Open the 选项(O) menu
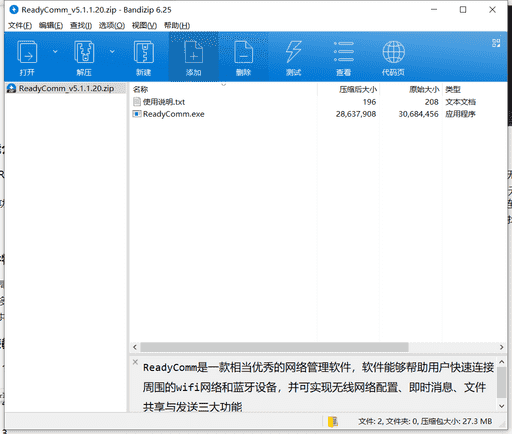512x434 pixels. tap(112, 25)
